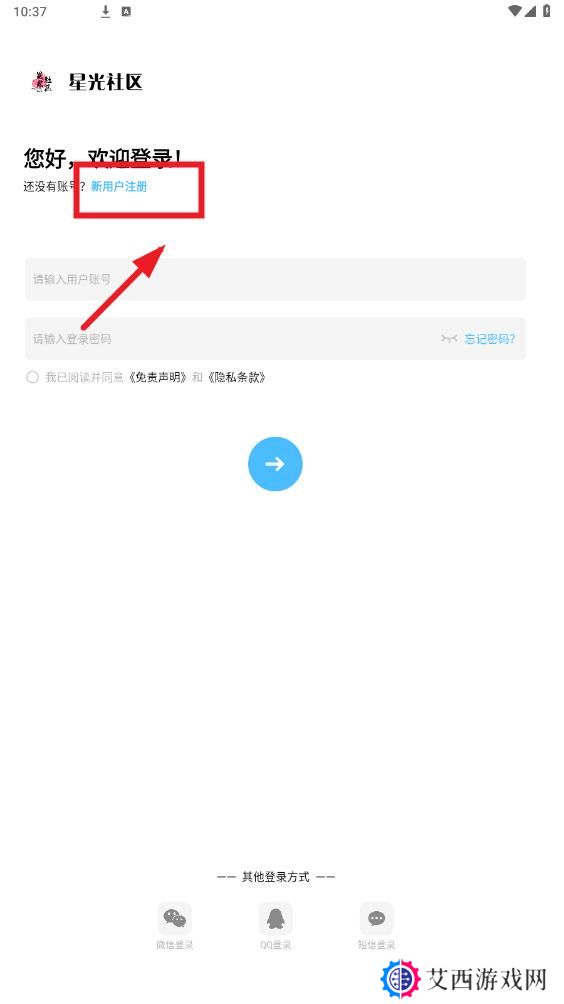
Task: Toggle password visibility eye icon
Action: coord(449,338)
